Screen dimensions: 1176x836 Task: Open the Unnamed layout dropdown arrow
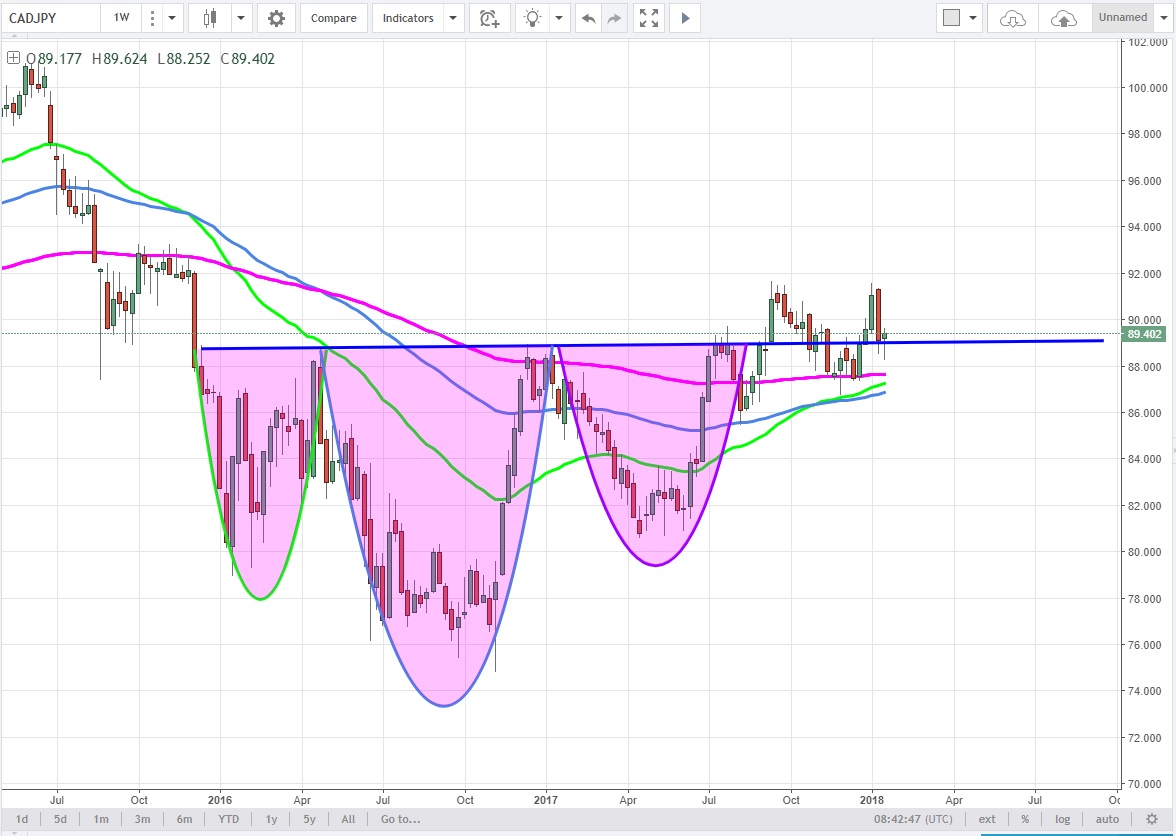tap(1165, 18)
